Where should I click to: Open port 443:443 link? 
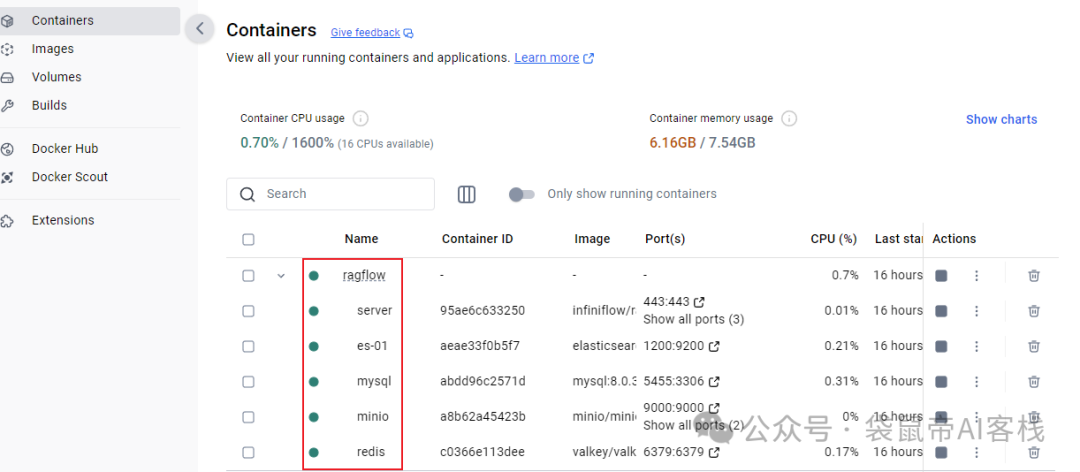pos(674,302)
